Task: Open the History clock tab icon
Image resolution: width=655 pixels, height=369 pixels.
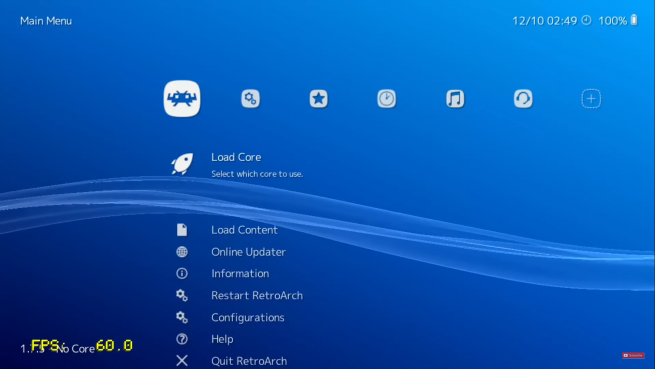Action: pyautogui.click(x=386, y=99)
